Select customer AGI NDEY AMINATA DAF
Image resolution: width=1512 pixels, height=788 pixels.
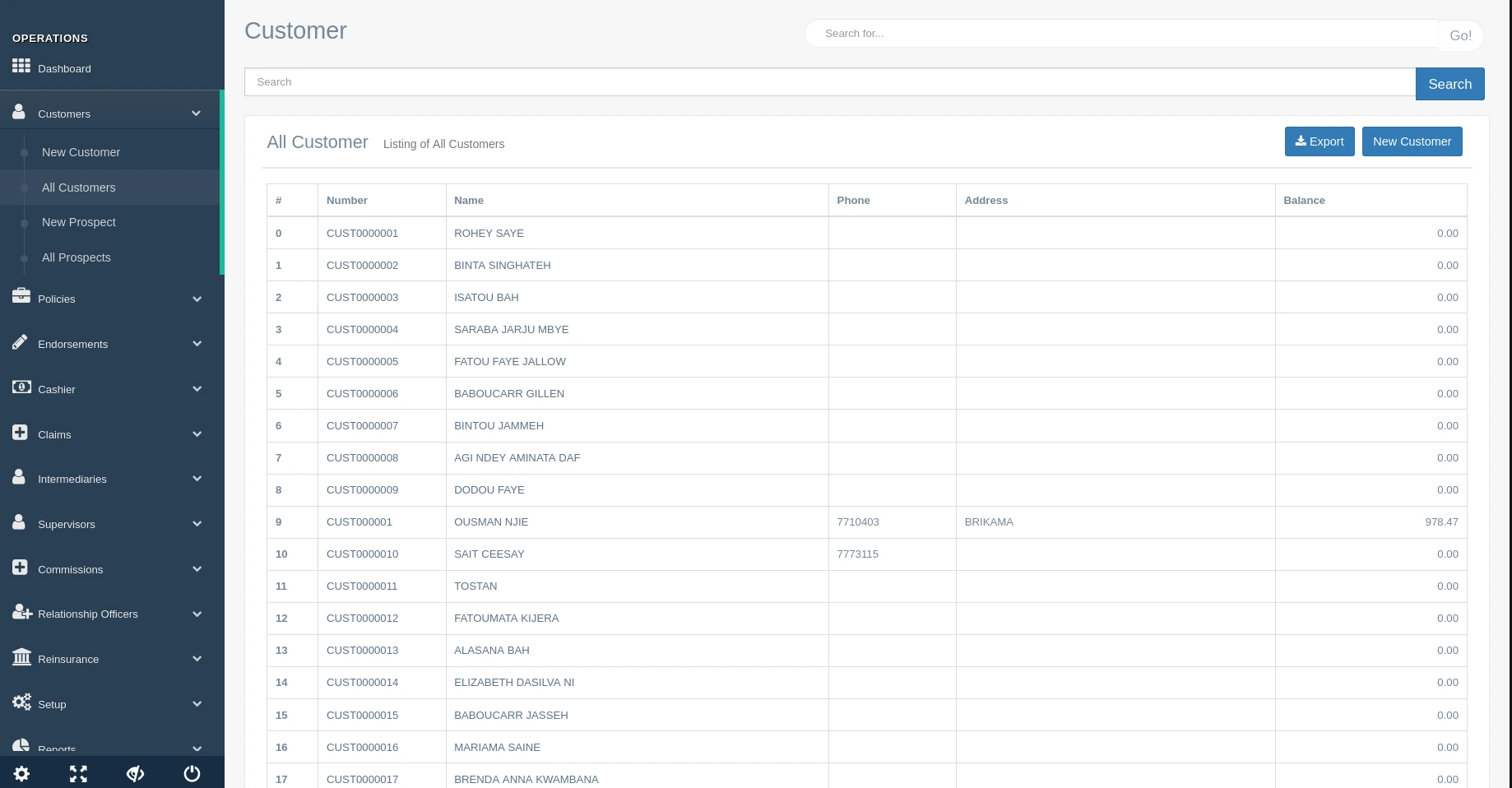pyautogui.click(x=517, y=457)
